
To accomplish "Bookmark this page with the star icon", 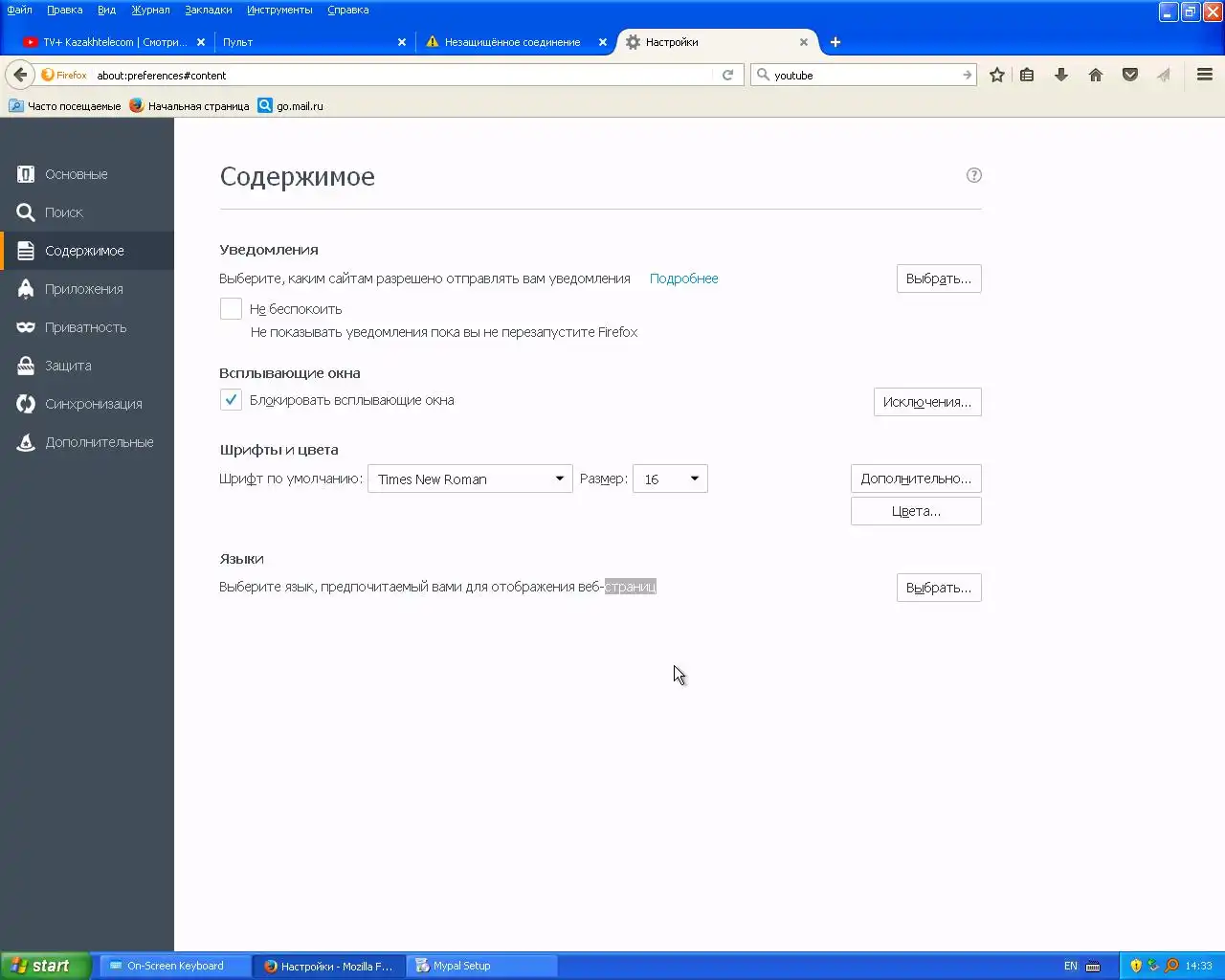I will (997, 75).
